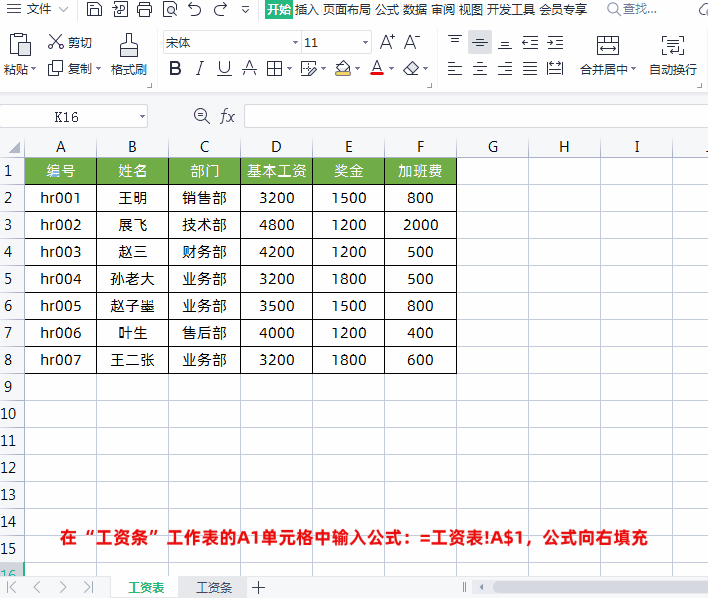This screenshot has height=598, width=708.
Task: Expand border style dropdown arrow
Action: [x=289, y=69]
